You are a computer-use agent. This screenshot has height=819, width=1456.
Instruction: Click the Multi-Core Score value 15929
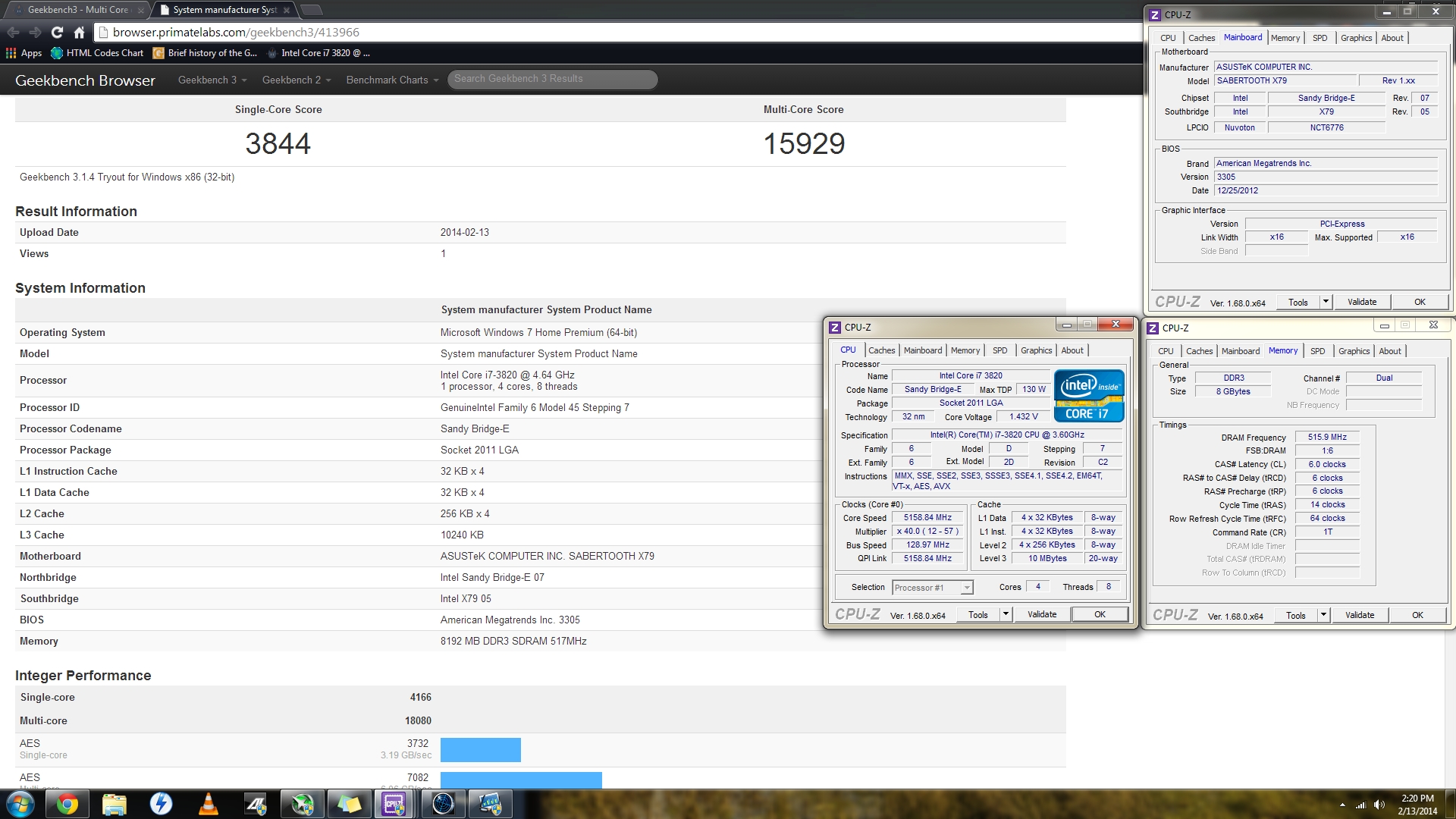804,144
